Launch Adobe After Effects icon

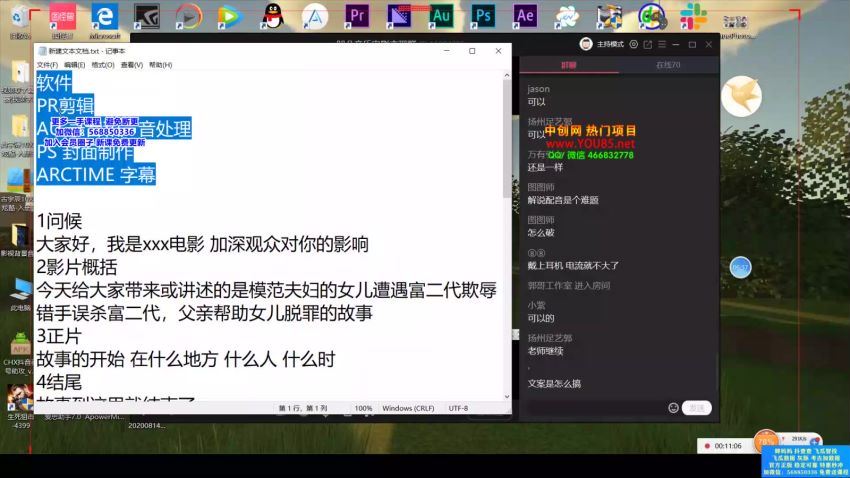click(525, 17)
